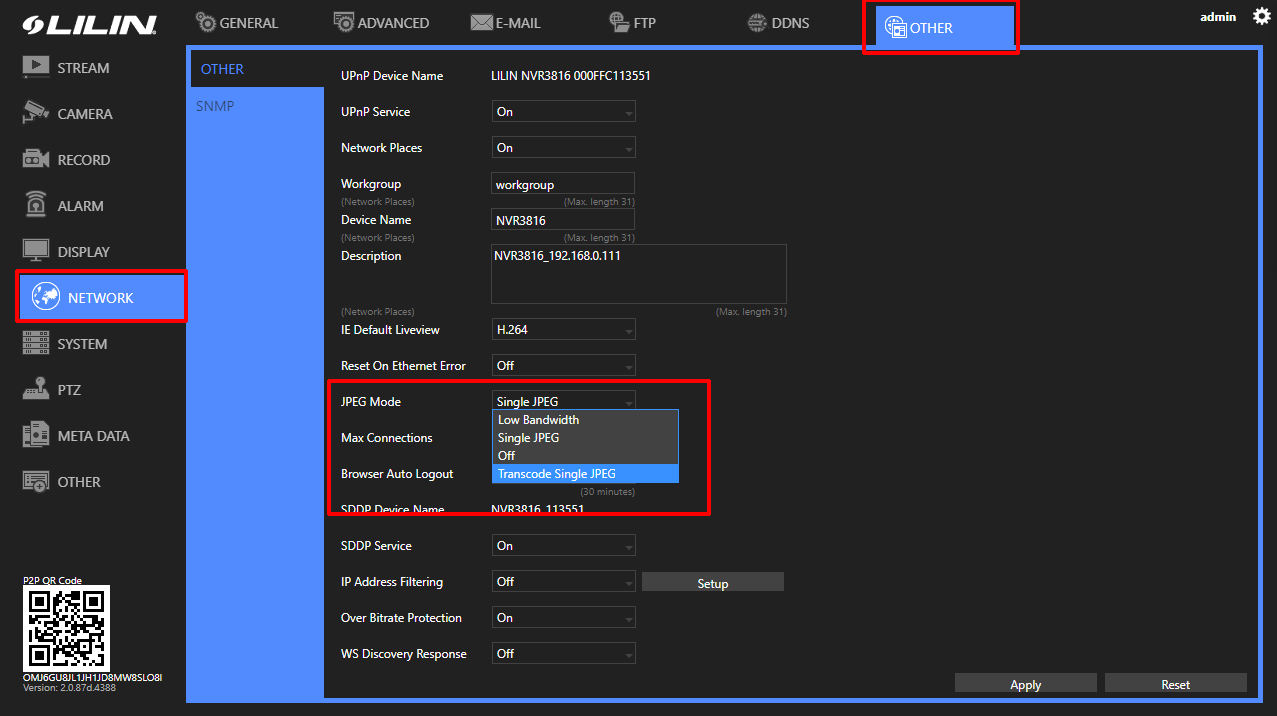The width and height of the screenshot is (1277, 716).
Task: Select the Record camcorder icon
Action: point(36,160)
